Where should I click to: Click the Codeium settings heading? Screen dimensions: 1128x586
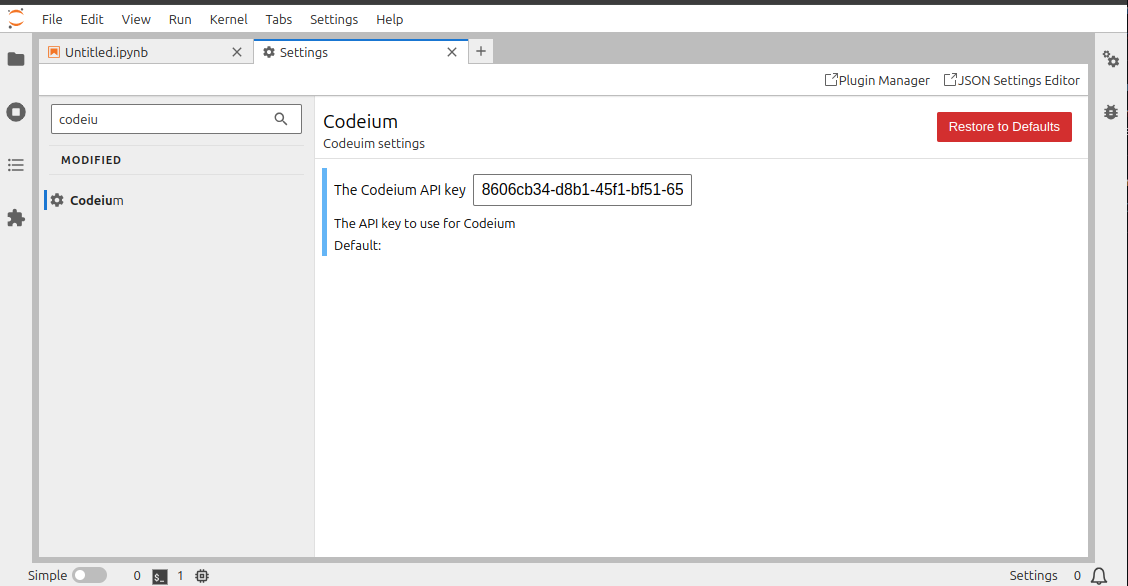click(360, 121)
